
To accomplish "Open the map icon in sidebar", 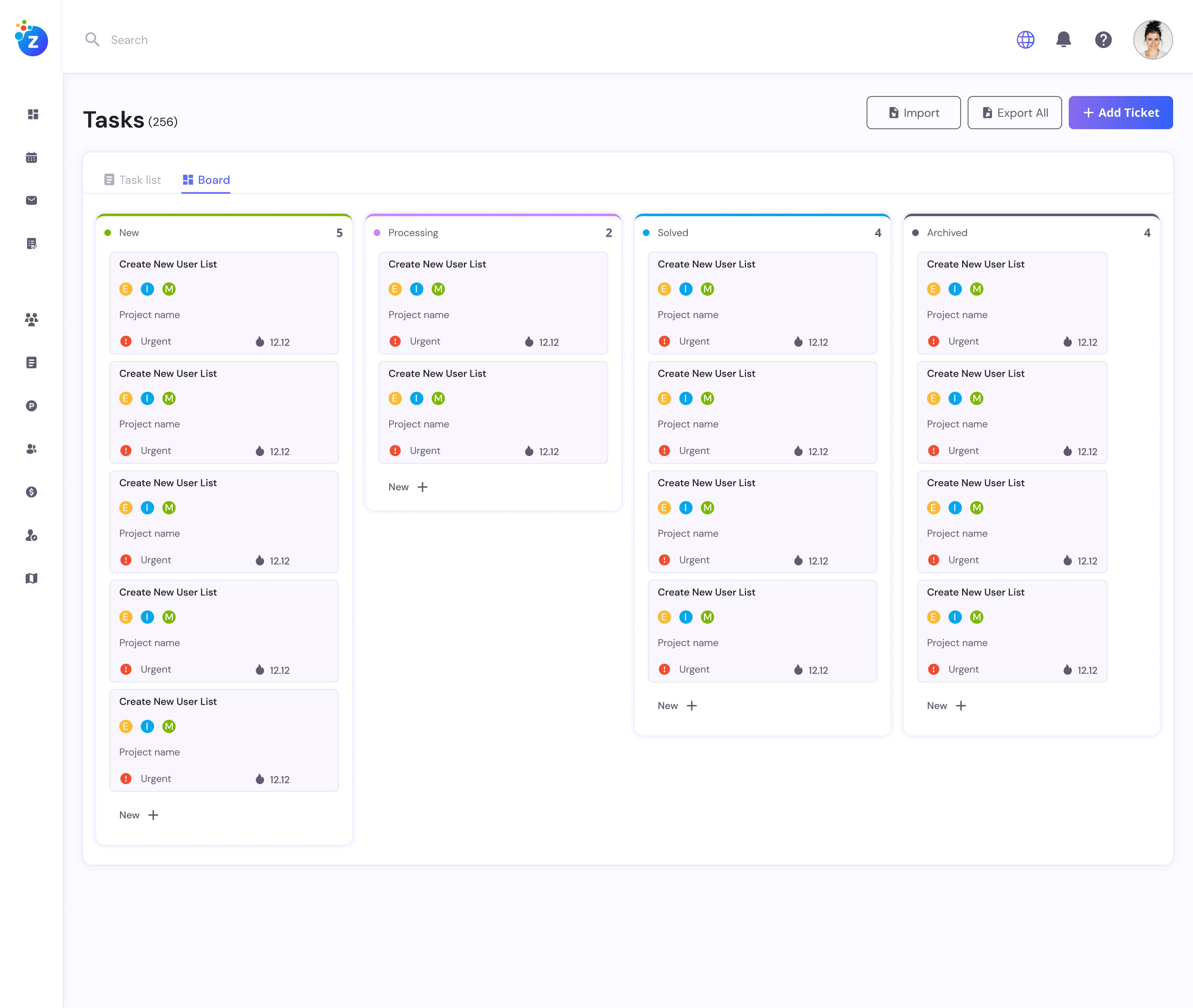I will point(31,578).
